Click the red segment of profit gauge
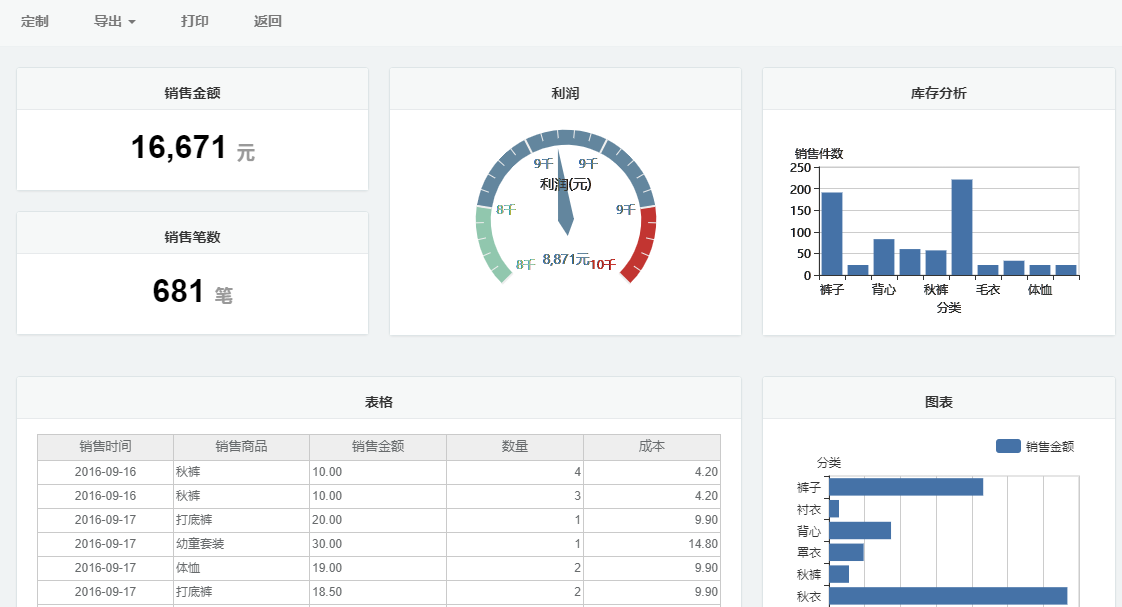 coord(642,243)
